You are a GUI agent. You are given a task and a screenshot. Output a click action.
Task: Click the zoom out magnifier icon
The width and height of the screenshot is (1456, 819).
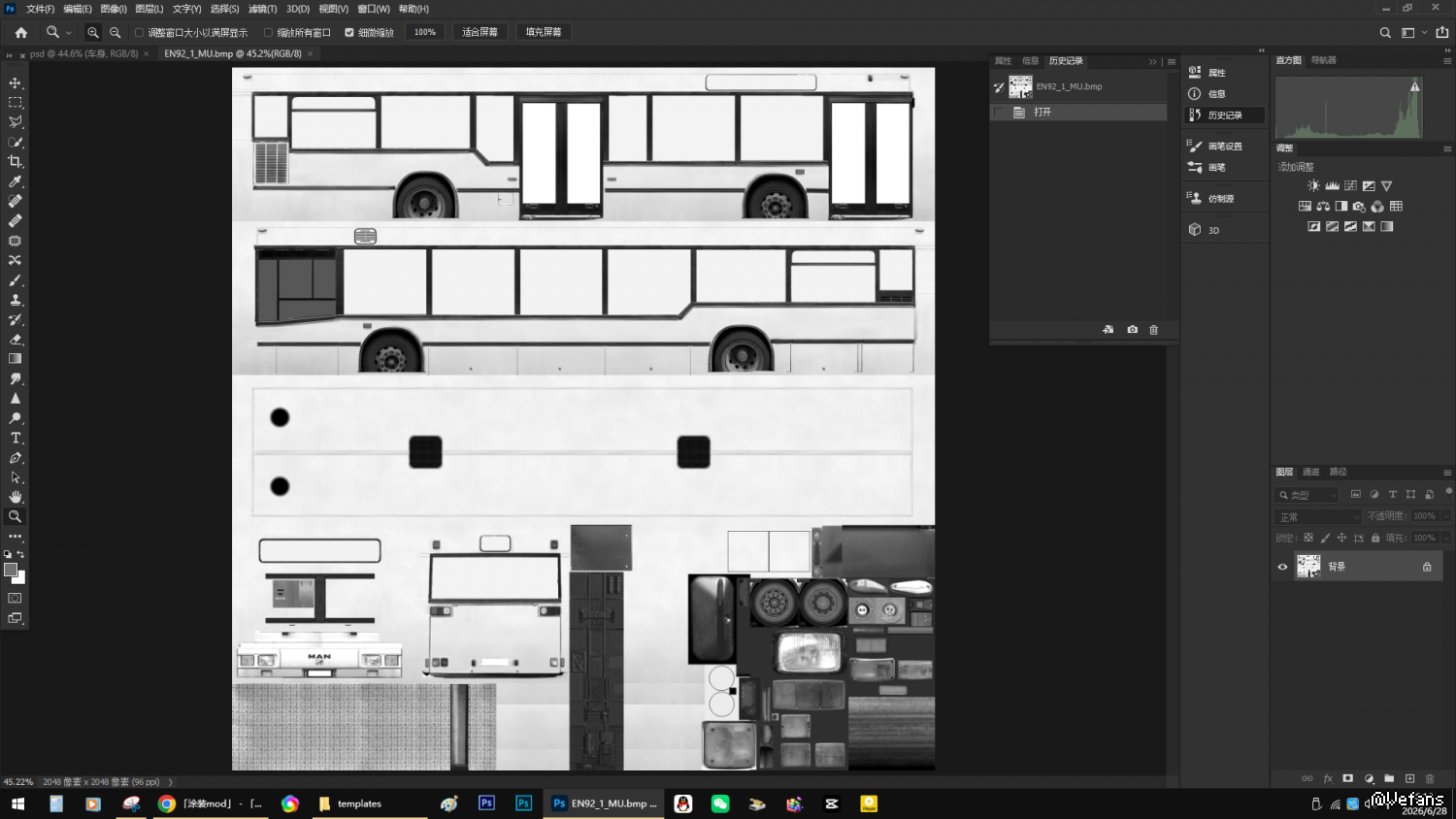tap(116, 32)
